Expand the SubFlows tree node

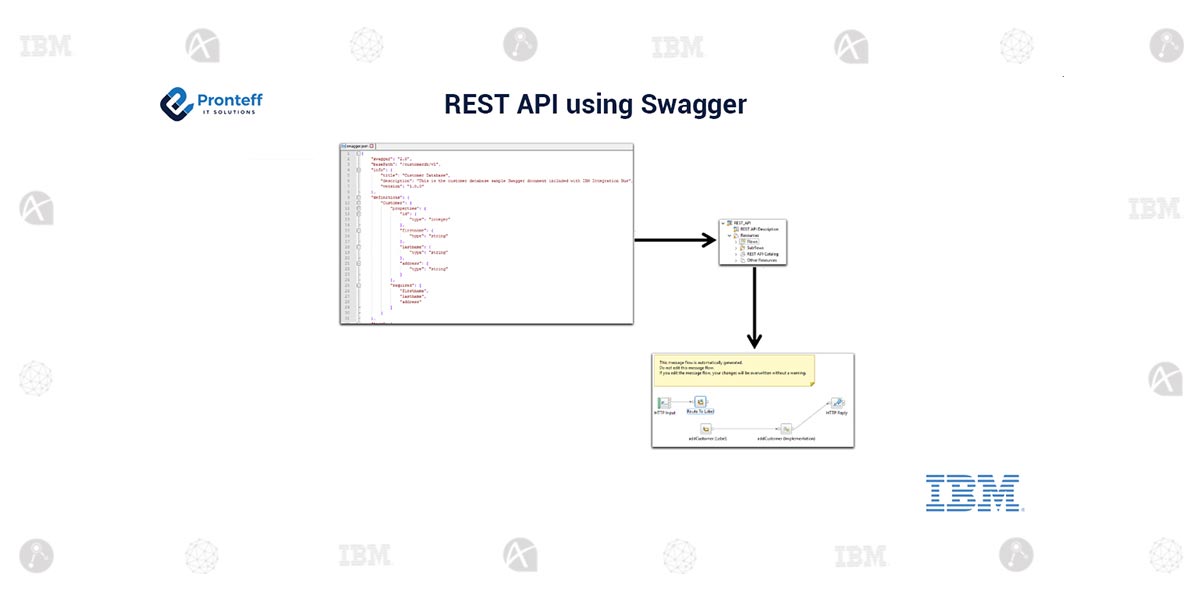click(x=737, y=248)
